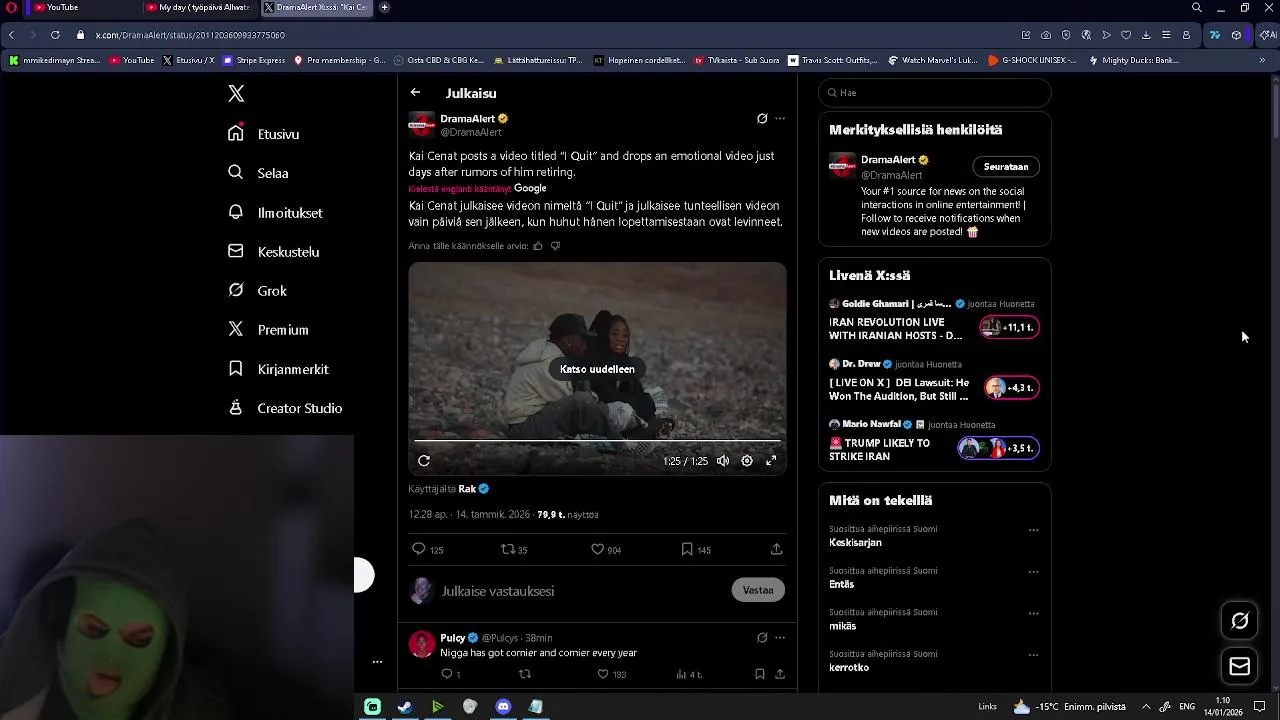Open Premium page
The width and height of the screenshot is (1280, 720).
click(x=268, y=330)
